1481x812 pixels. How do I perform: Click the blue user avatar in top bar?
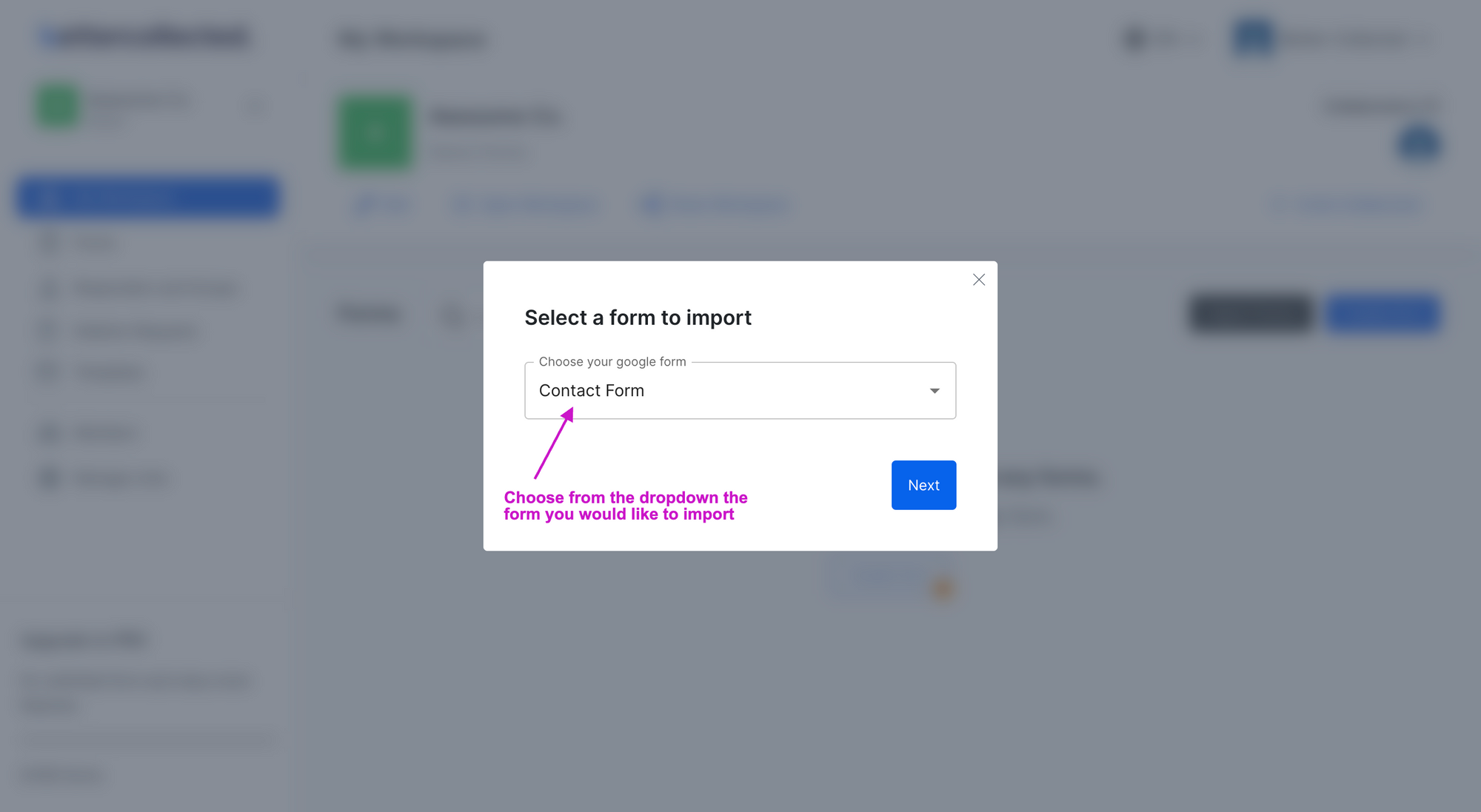point(1253,38)
